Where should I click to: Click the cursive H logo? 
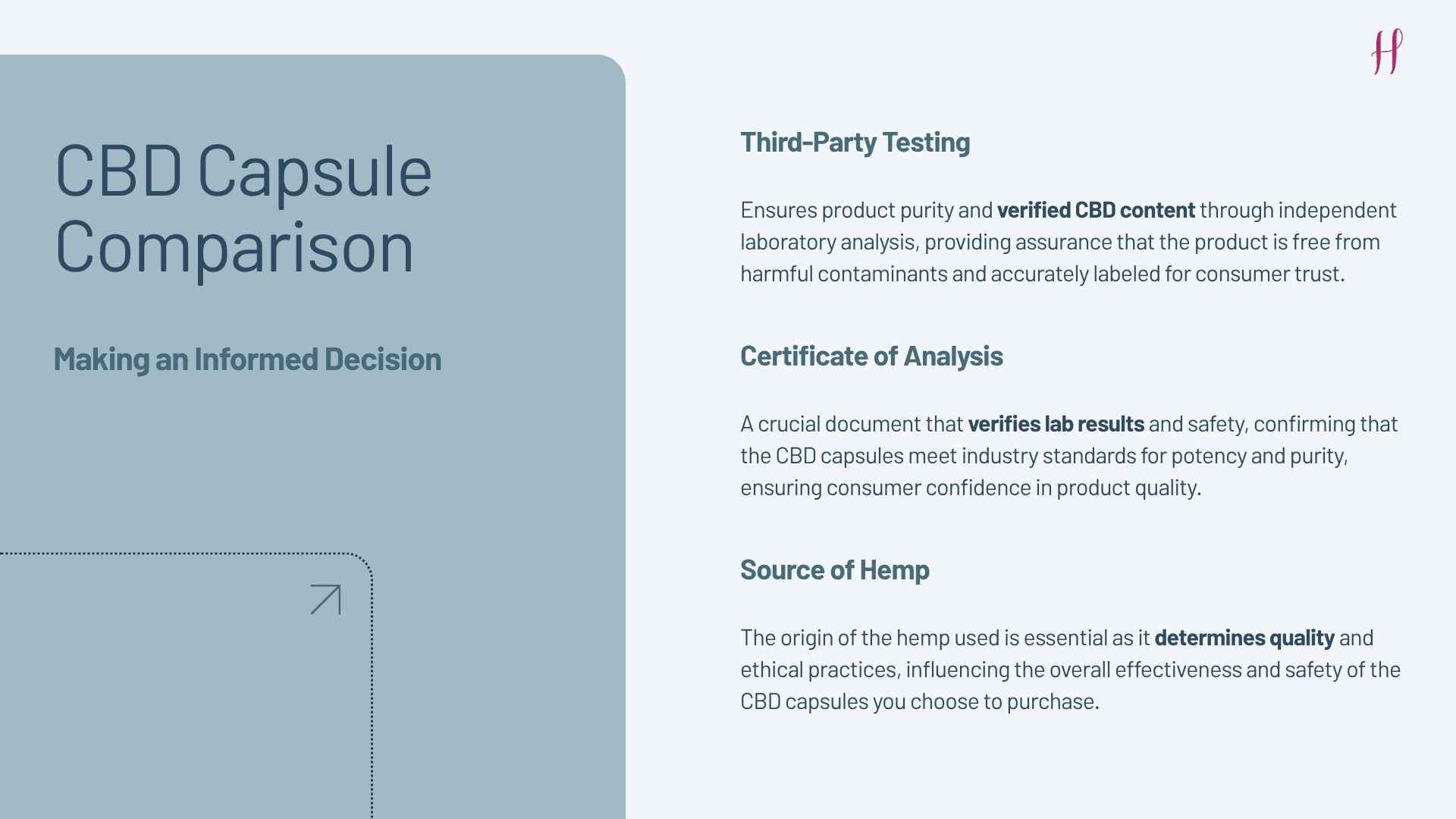click(x=1387, y=52)
